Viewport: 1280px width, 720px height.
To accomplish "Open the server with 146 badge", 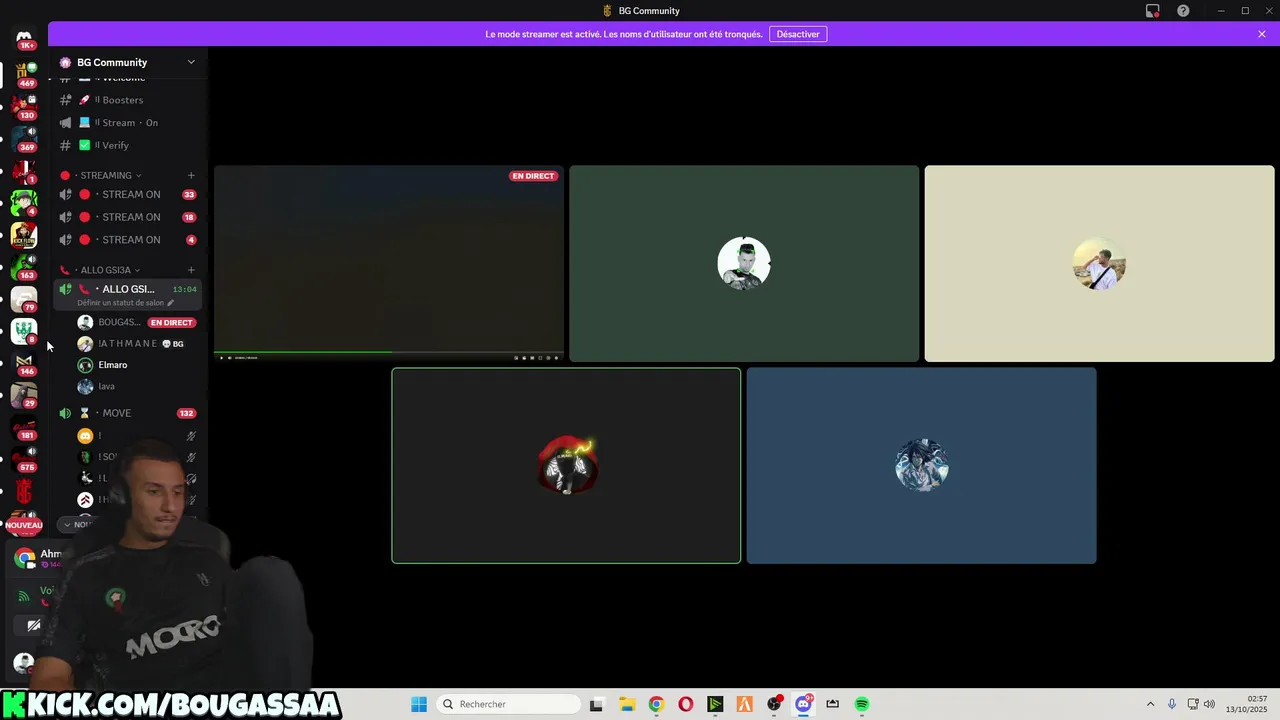I will point(24,362).
